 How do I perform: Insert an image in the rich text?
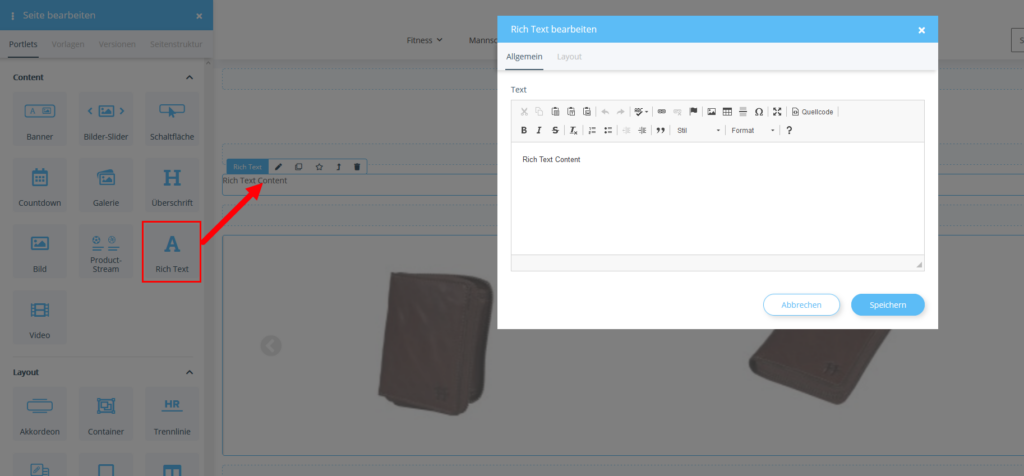711,111
